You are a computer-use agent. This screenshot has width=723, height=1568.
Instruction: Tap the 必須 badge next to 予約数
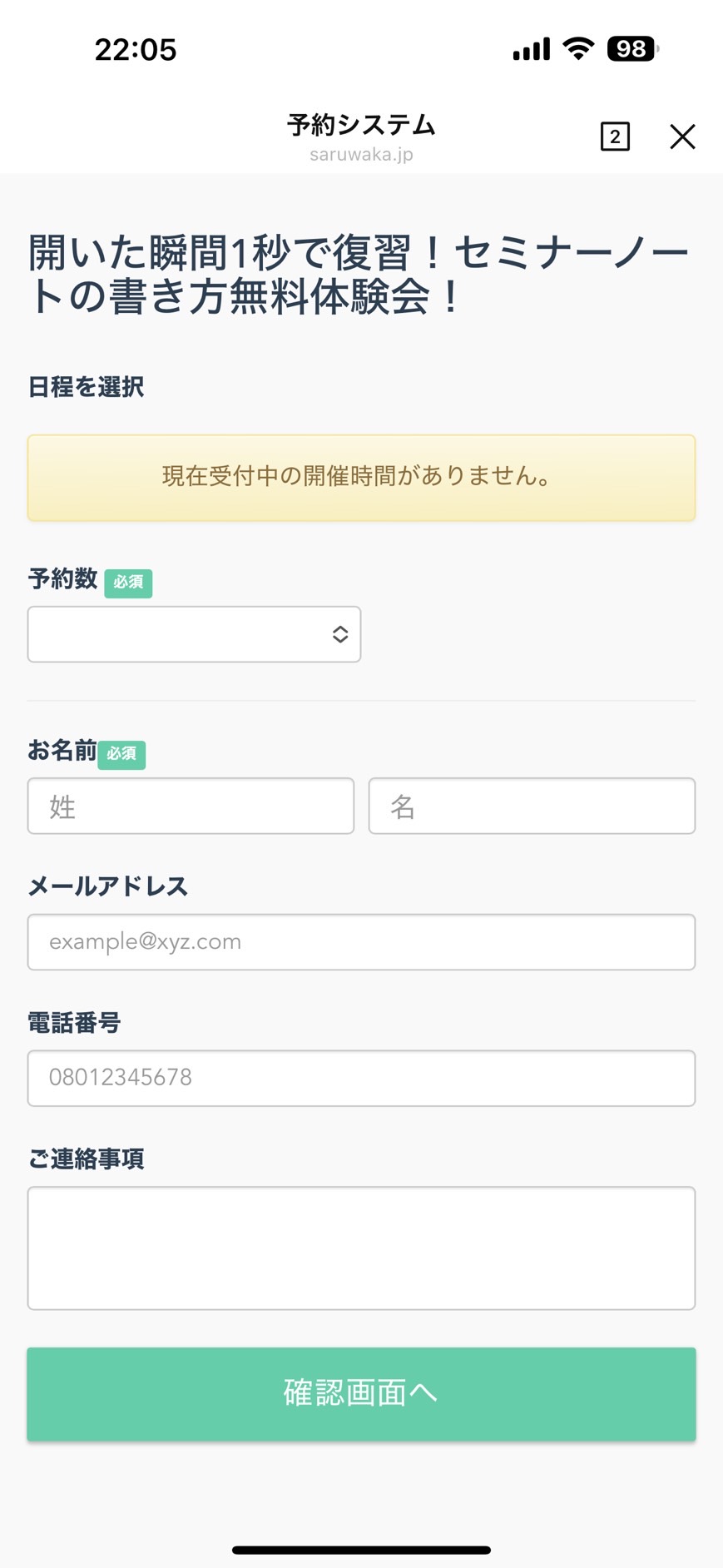tap(128, 583)
